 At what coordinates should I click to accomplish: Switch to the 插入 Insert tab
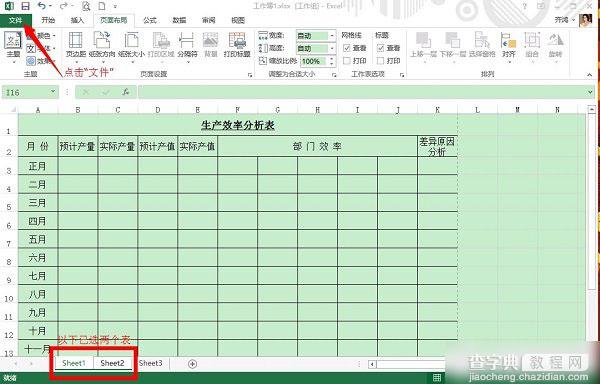pos(78,20)
